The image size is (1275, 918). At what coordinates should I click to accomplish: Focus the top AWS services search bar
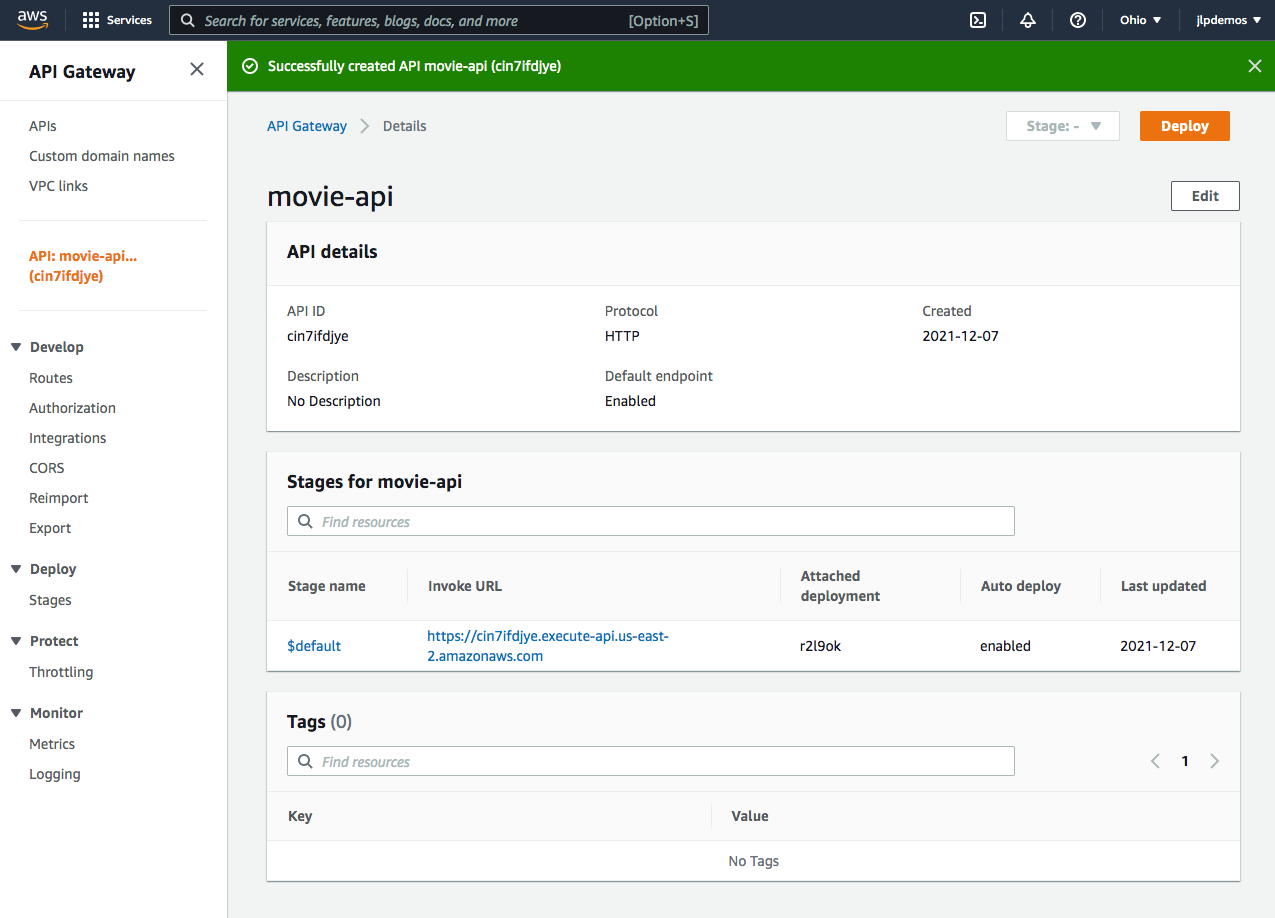click(x=439, y=20)
